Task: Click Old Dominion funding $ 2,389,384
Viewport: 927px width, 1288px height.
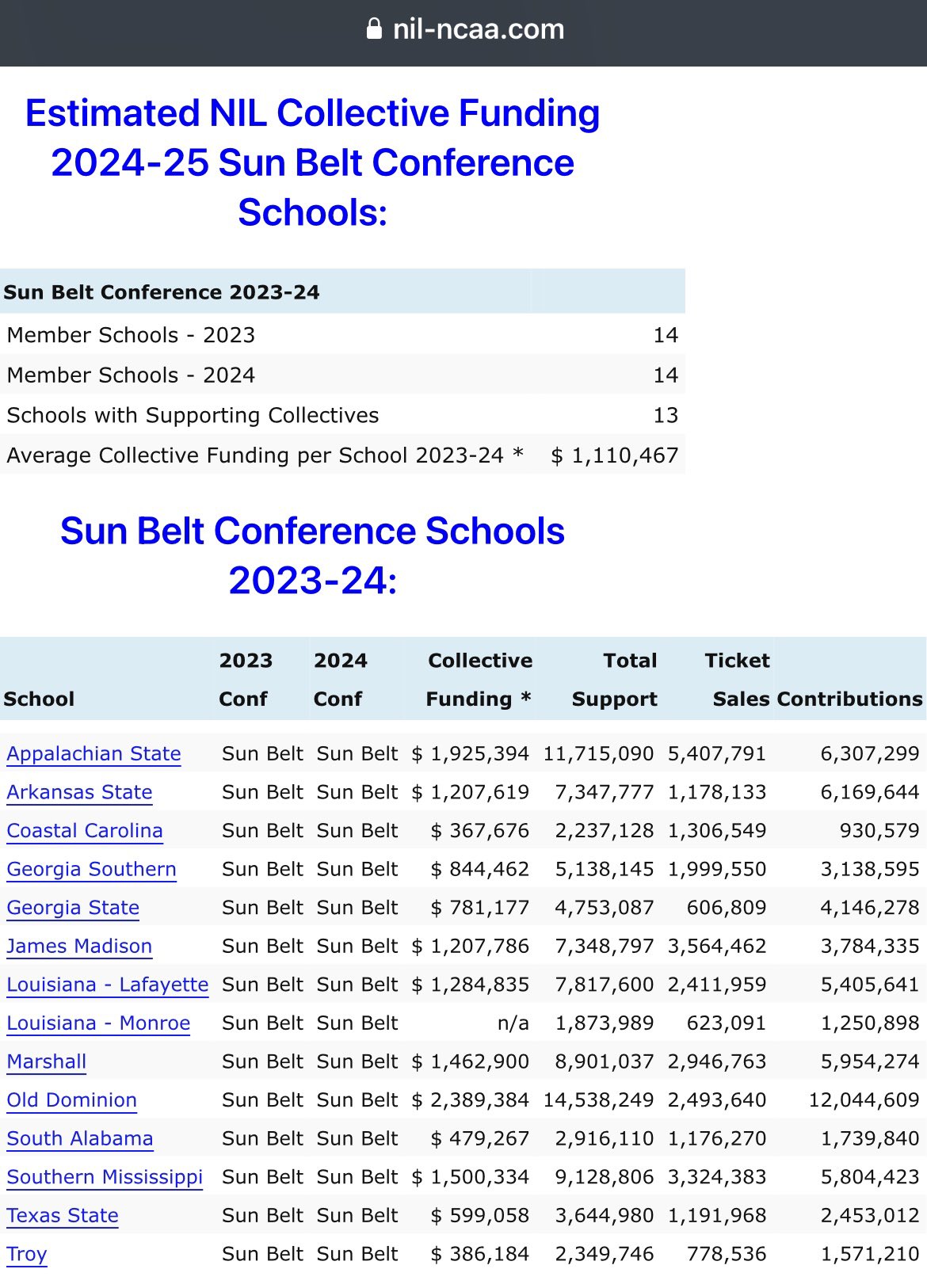Action: pos(470,1100)
